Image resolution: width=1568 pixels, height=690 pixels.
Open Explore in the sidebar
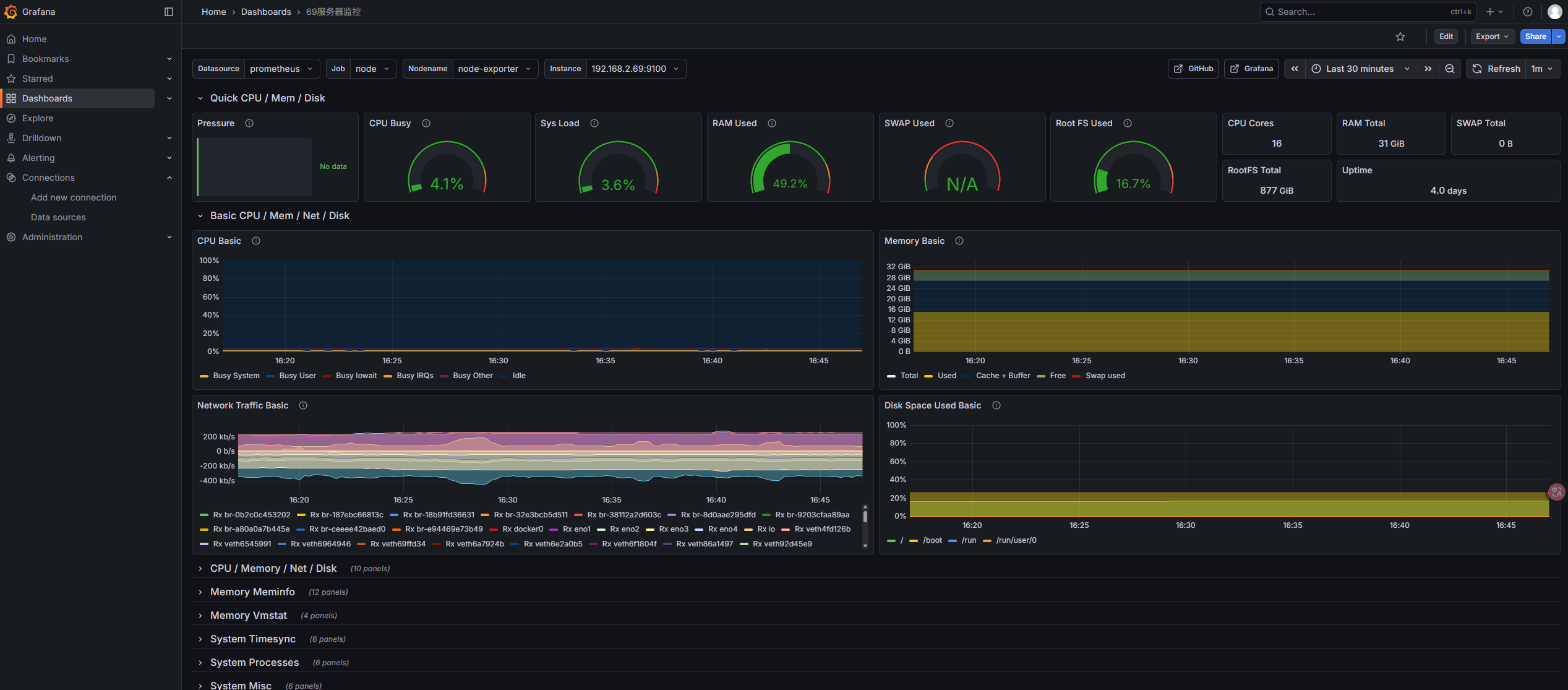click(x=38, y=118)
